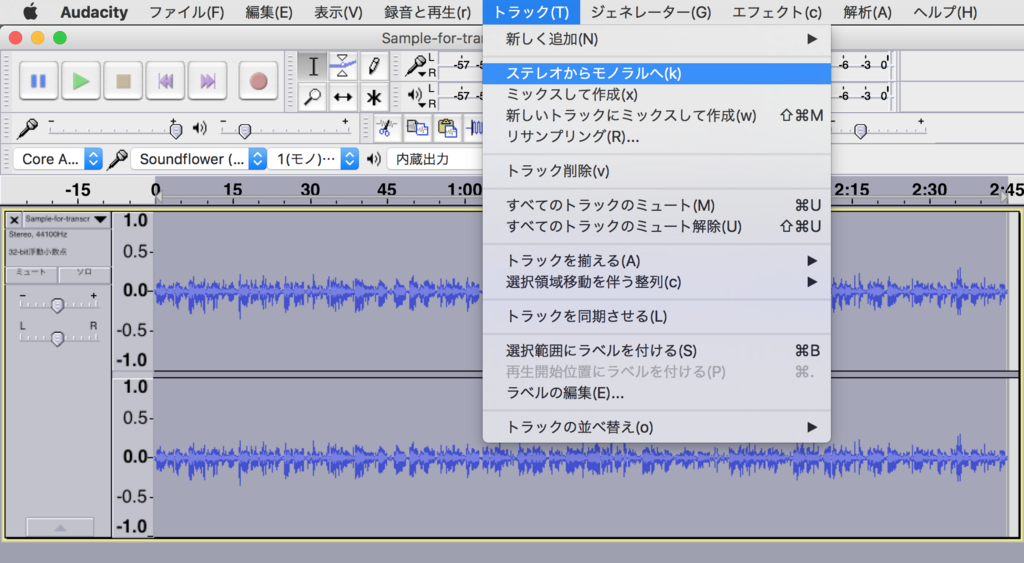Screen dimensions: 1024x563
Task: Open the エフェクト(c) menu
Action: [x=776, y=12]
